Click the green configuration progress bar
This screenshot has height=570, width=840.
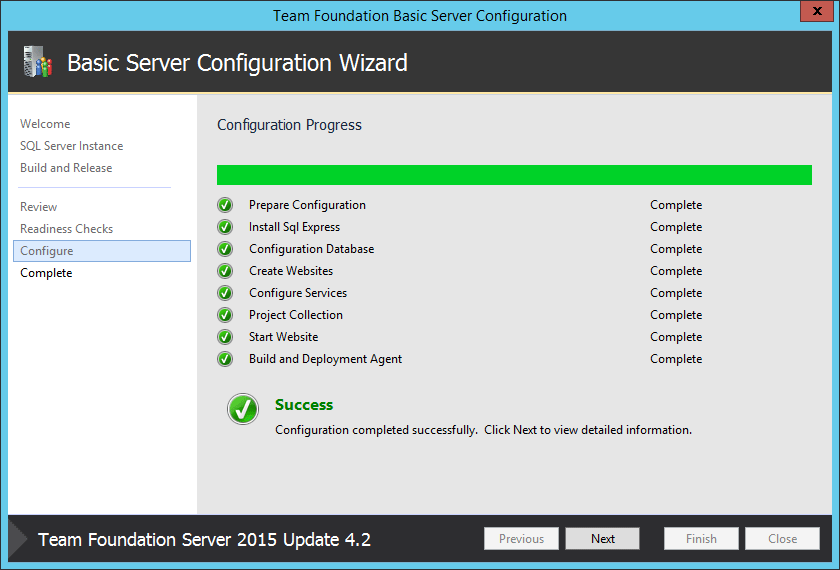coord(514,176)
